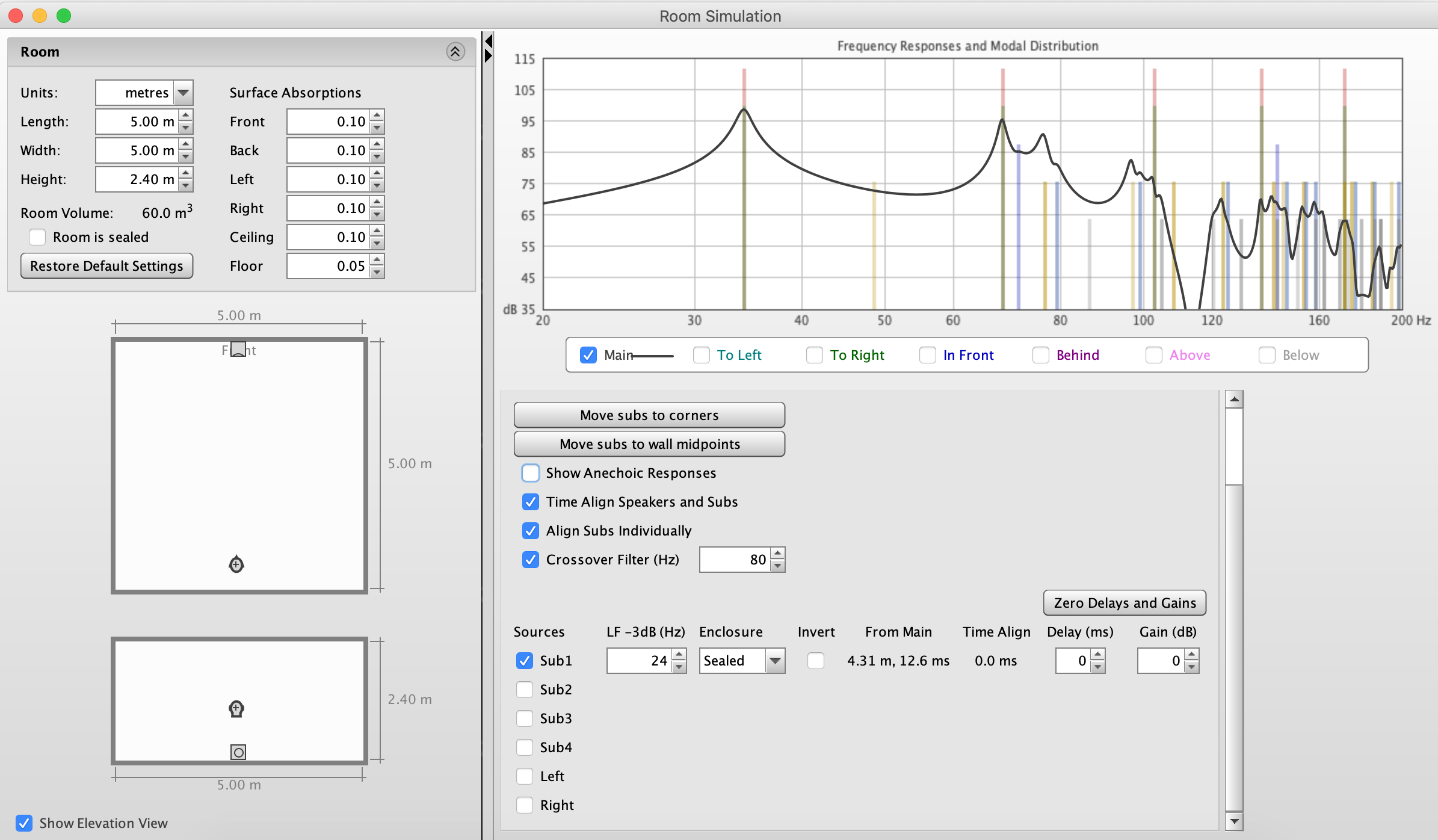The height and width of the screenshot is (840, 1438).
Task: Increase the Left surface absorption
Action: pyautogui.click(x=377, y=173)
